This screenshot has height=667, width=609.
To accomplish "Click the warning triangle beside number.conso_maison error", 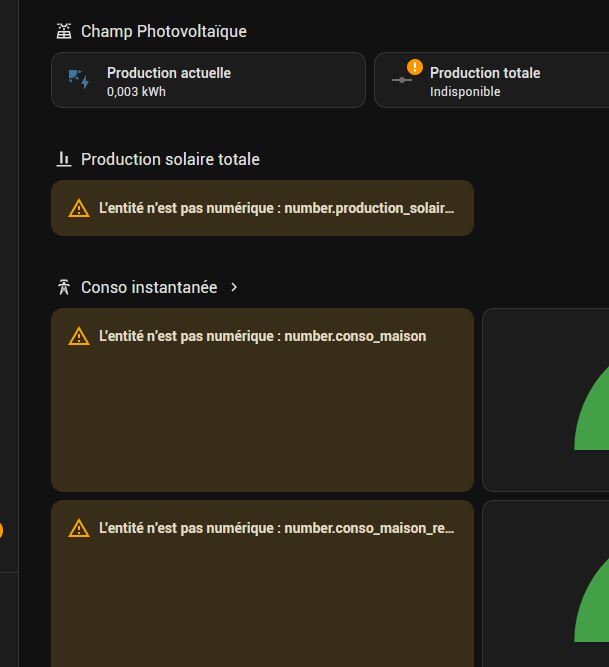I will (x=79, y=337).
